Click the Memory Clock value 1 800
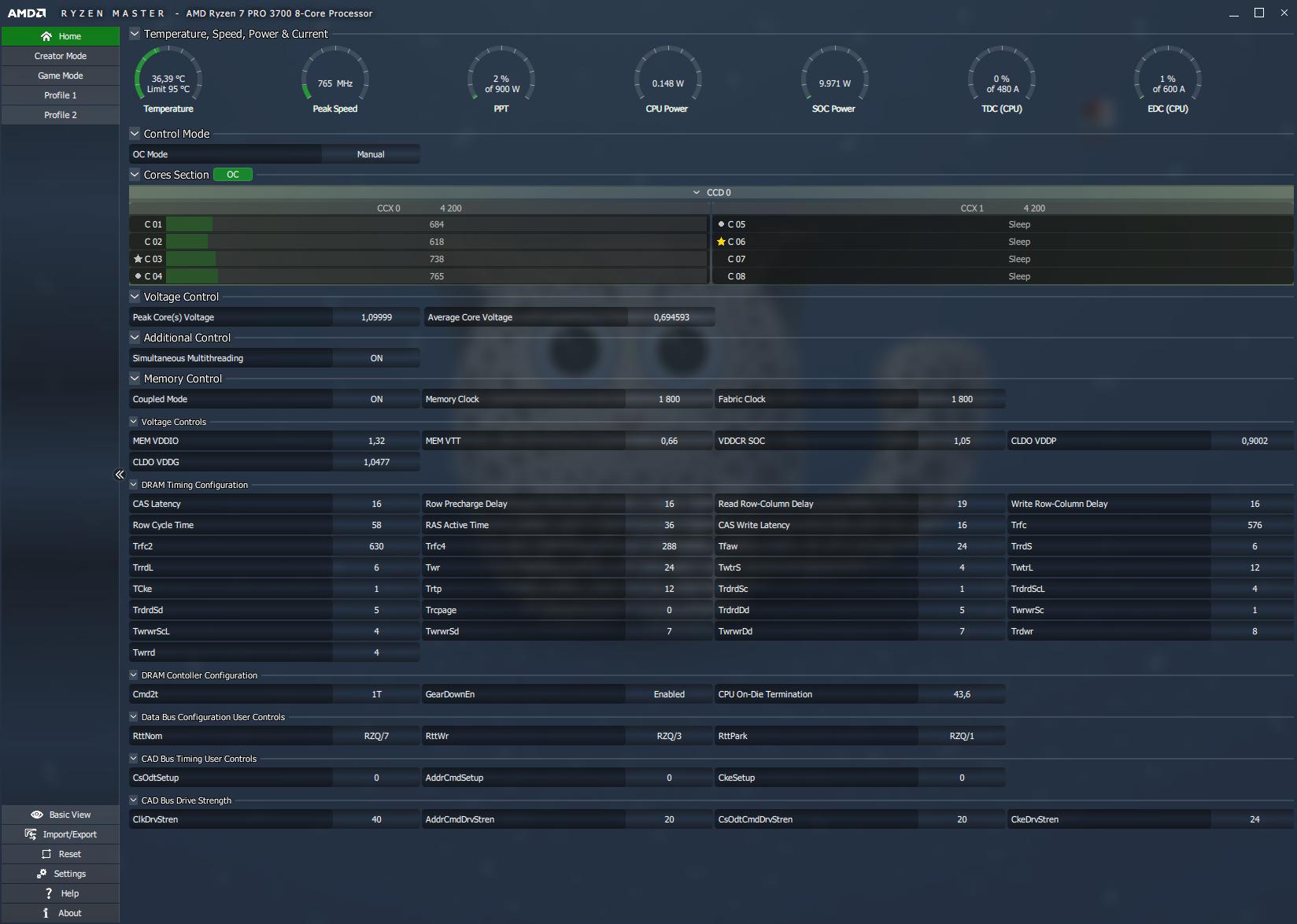This screenshot has height=924, width=1297. point(669,399)
